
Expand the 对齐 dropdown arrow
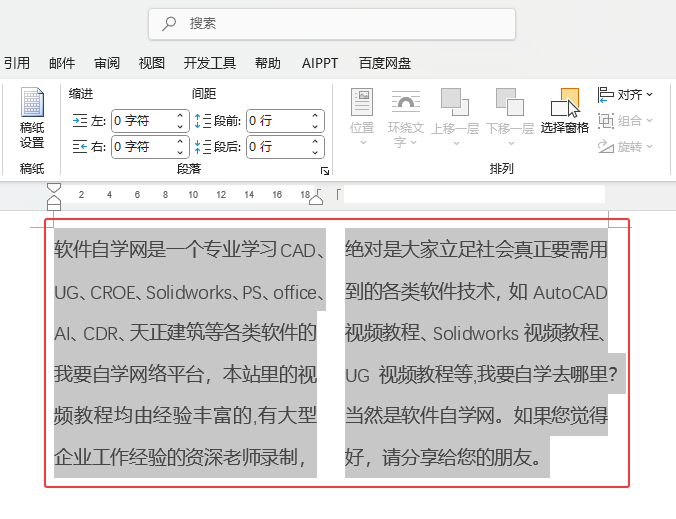click(649, 94)
